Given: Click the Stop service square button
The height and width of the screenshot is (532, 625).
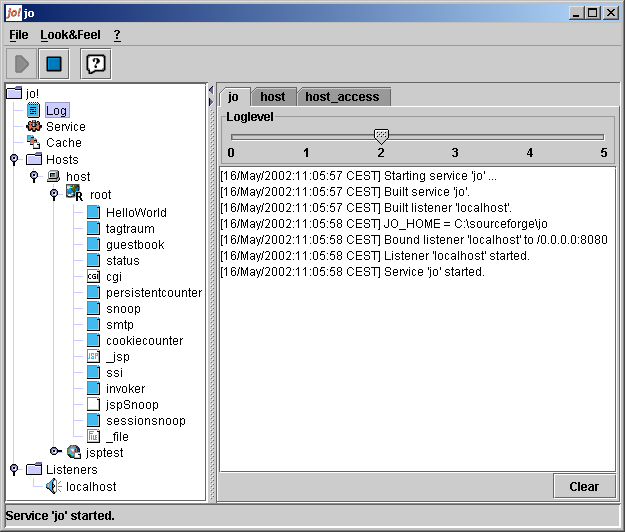Looking at the screenshot, I should click(x=54, y=64).
